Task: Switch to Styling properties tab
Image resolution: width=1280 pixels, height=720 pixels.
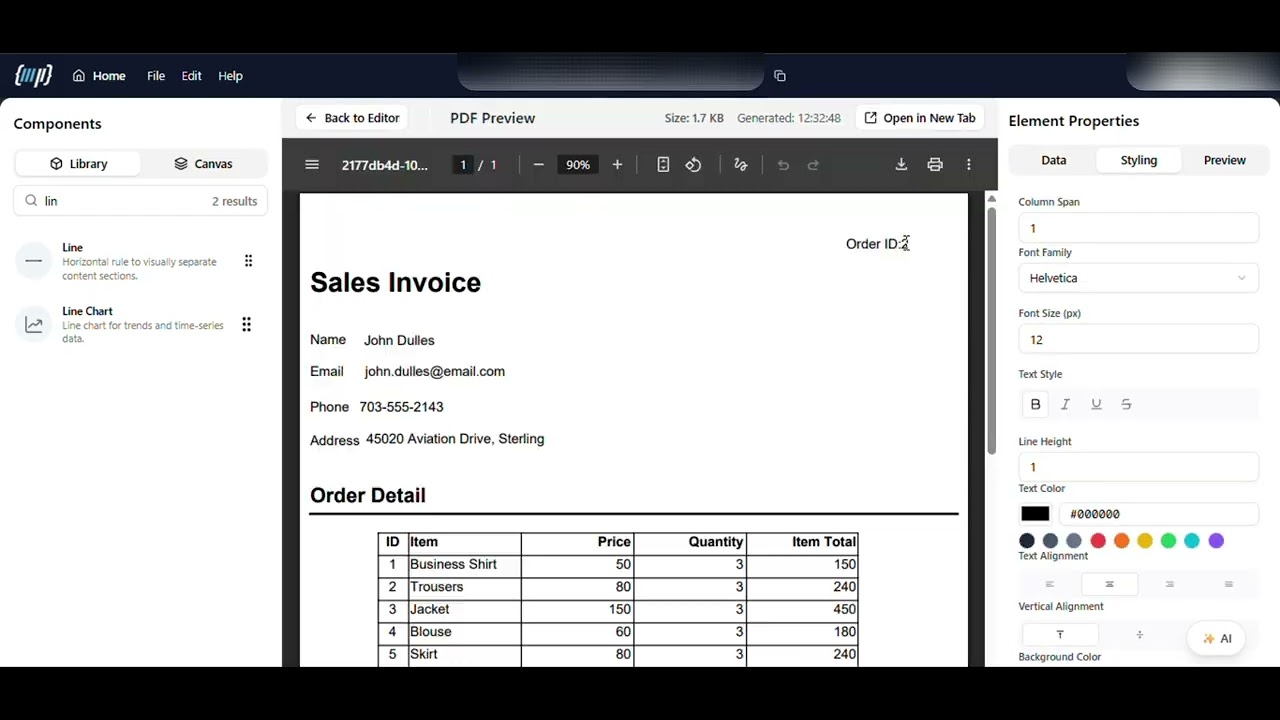Action: pos(1139,160)
